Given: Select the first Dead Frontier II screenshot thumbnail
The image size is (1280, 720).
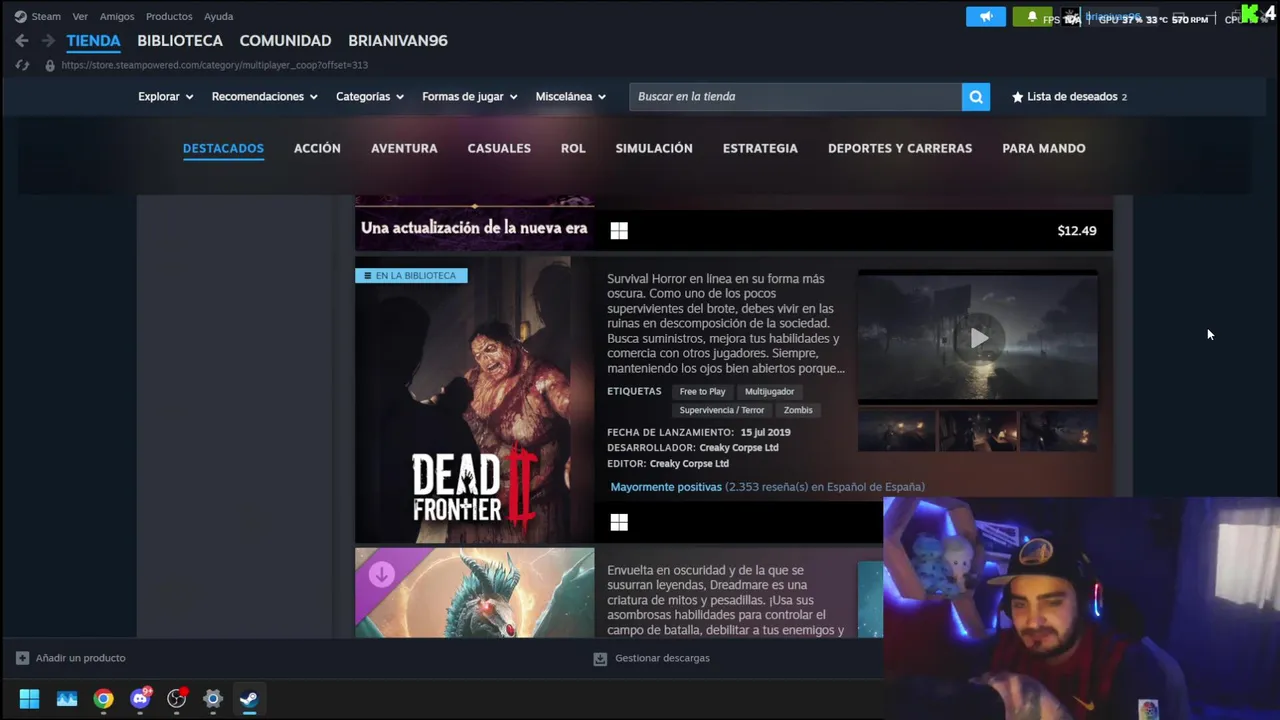Looking at the screenshot, I should (897, 430).
